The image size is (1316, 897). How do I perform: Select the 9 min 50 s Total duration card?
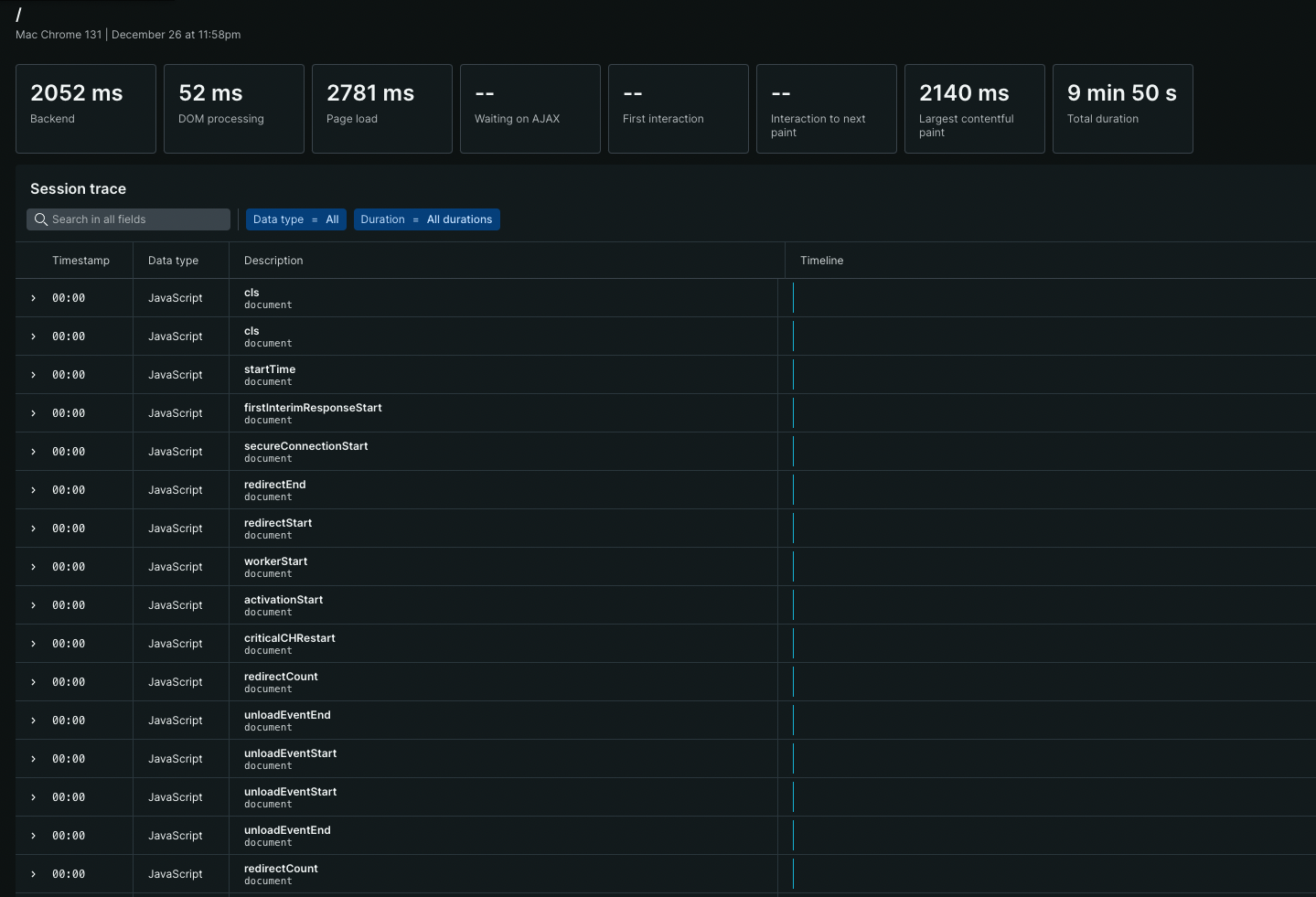coord(1123,109)
